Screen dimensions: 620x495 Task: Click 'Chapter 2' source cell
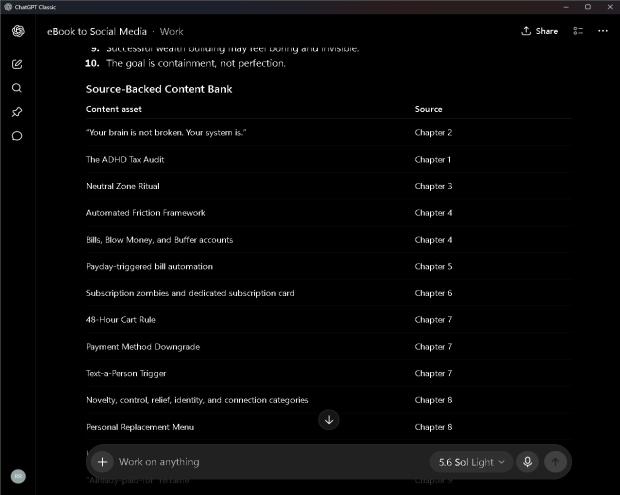tap(433, 133)
